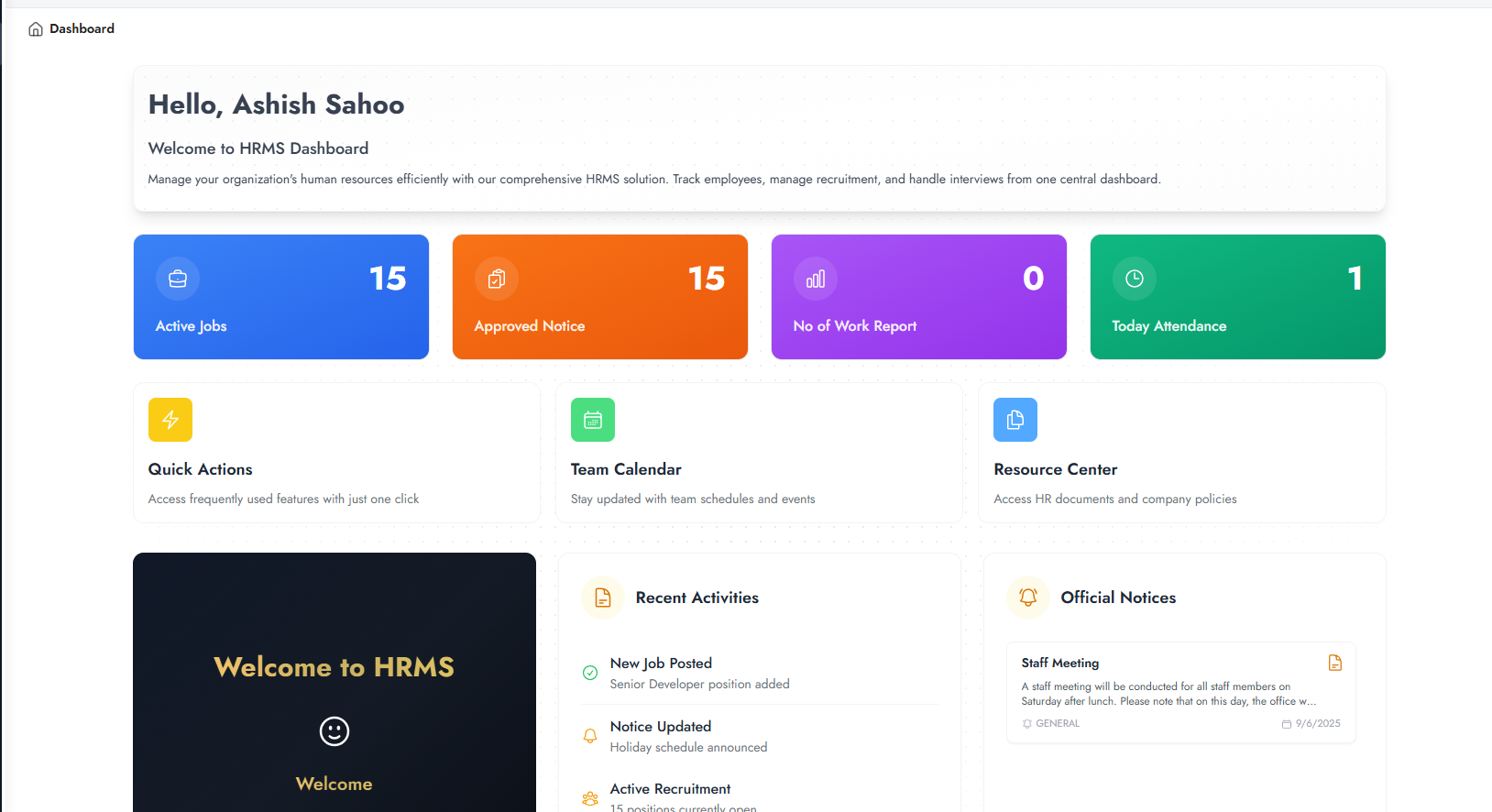Click the clock icon on Today Attendance card

(1135, 279)
